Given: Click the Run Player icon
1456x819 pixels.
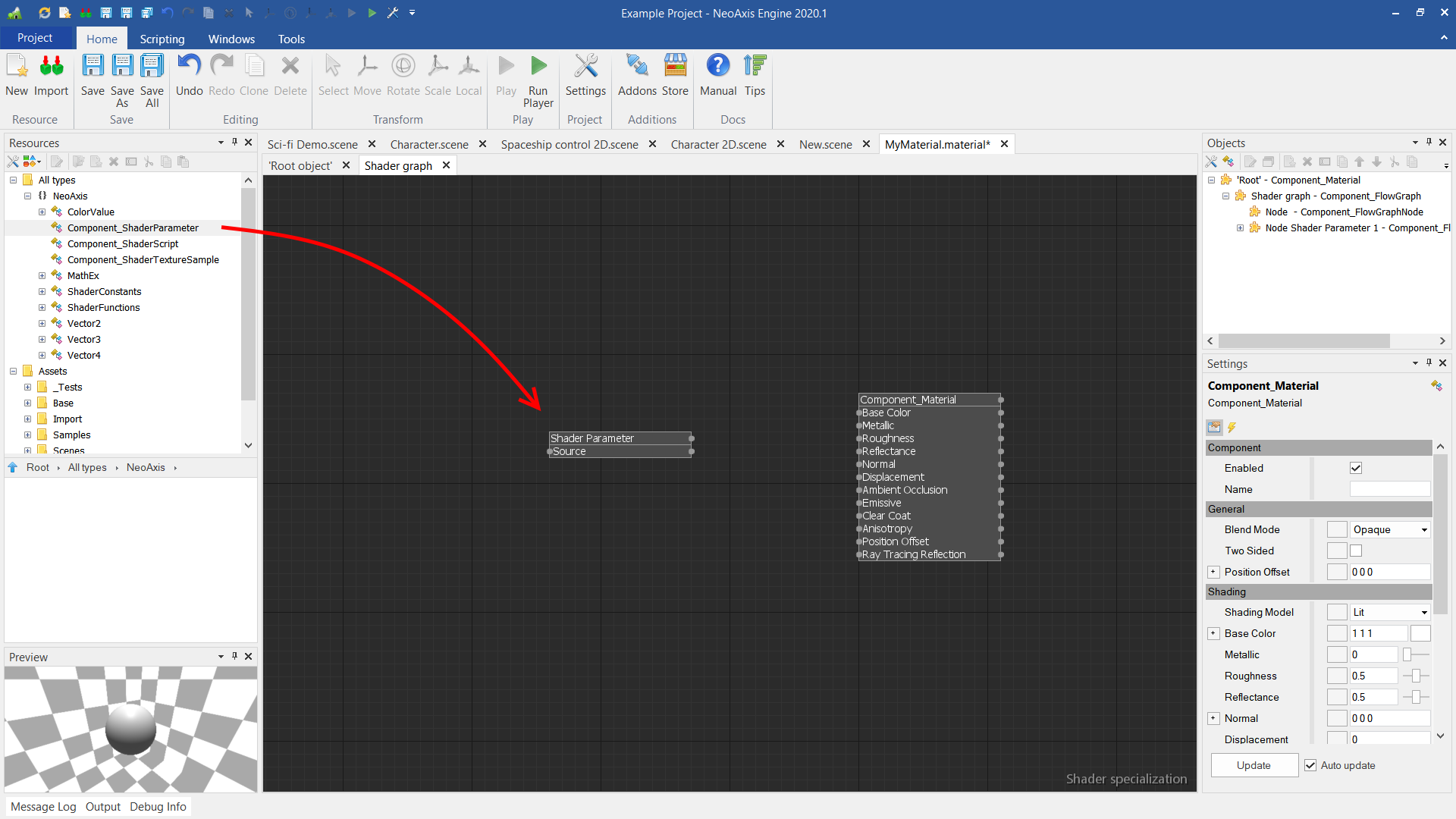Looking at the screenshot, I should click(538, 67).
